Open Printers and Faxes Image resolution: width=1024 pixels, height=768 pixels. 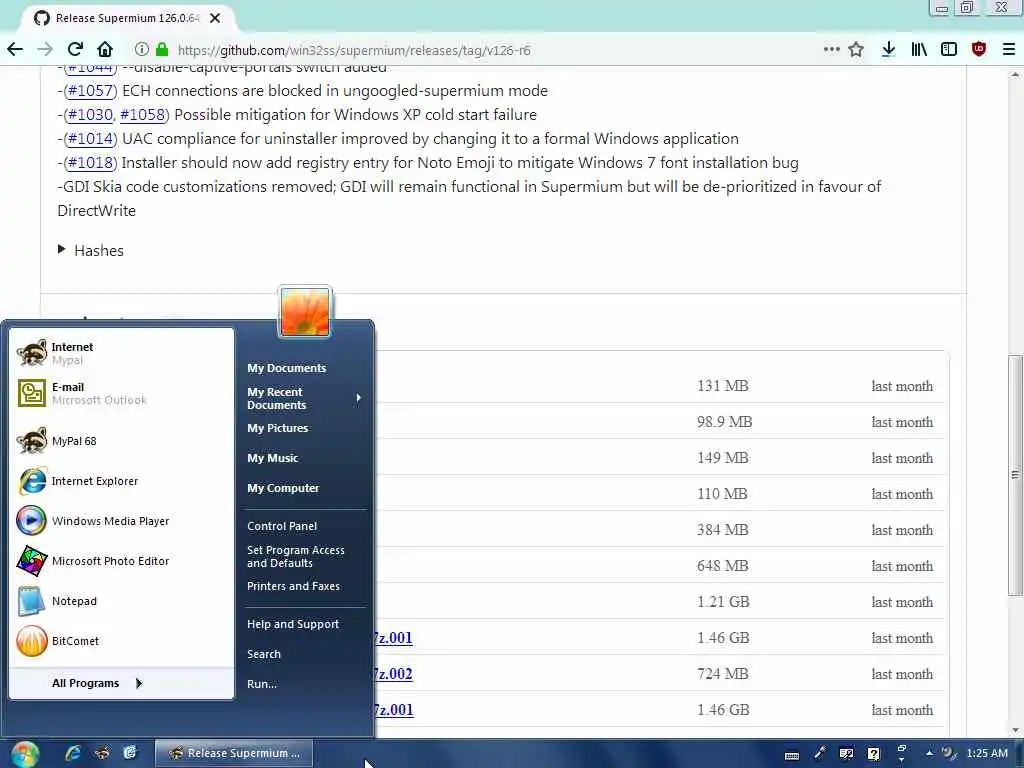(293, 586)
